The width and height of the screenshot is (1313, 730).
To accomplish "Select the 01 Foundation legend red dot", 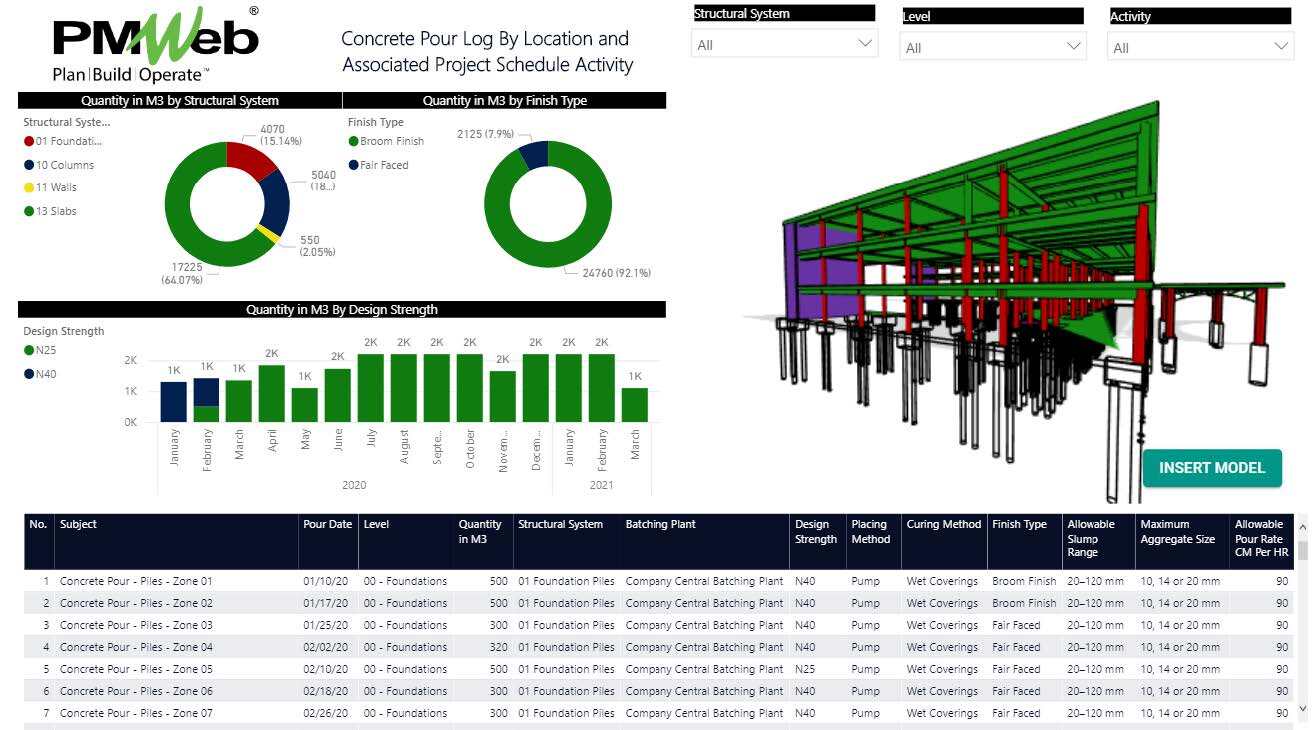I will pyautogui.click(x=29, y=141).
